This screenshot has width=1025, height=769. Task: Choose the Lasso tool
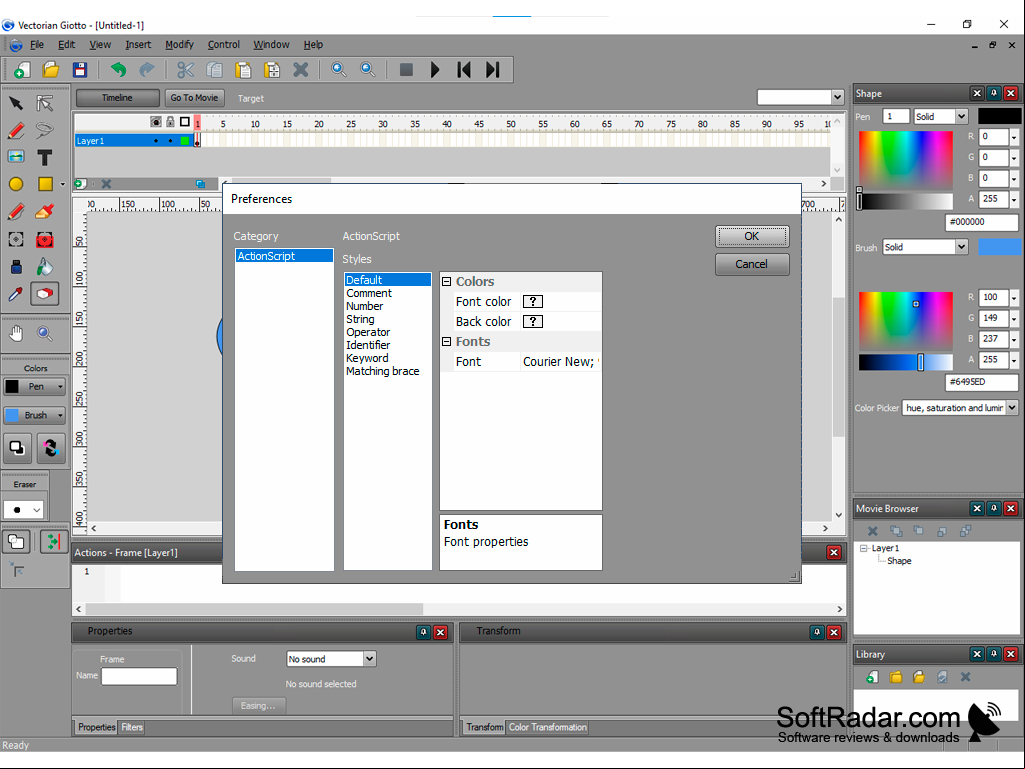pyautogui.click(x=44, y=130)
